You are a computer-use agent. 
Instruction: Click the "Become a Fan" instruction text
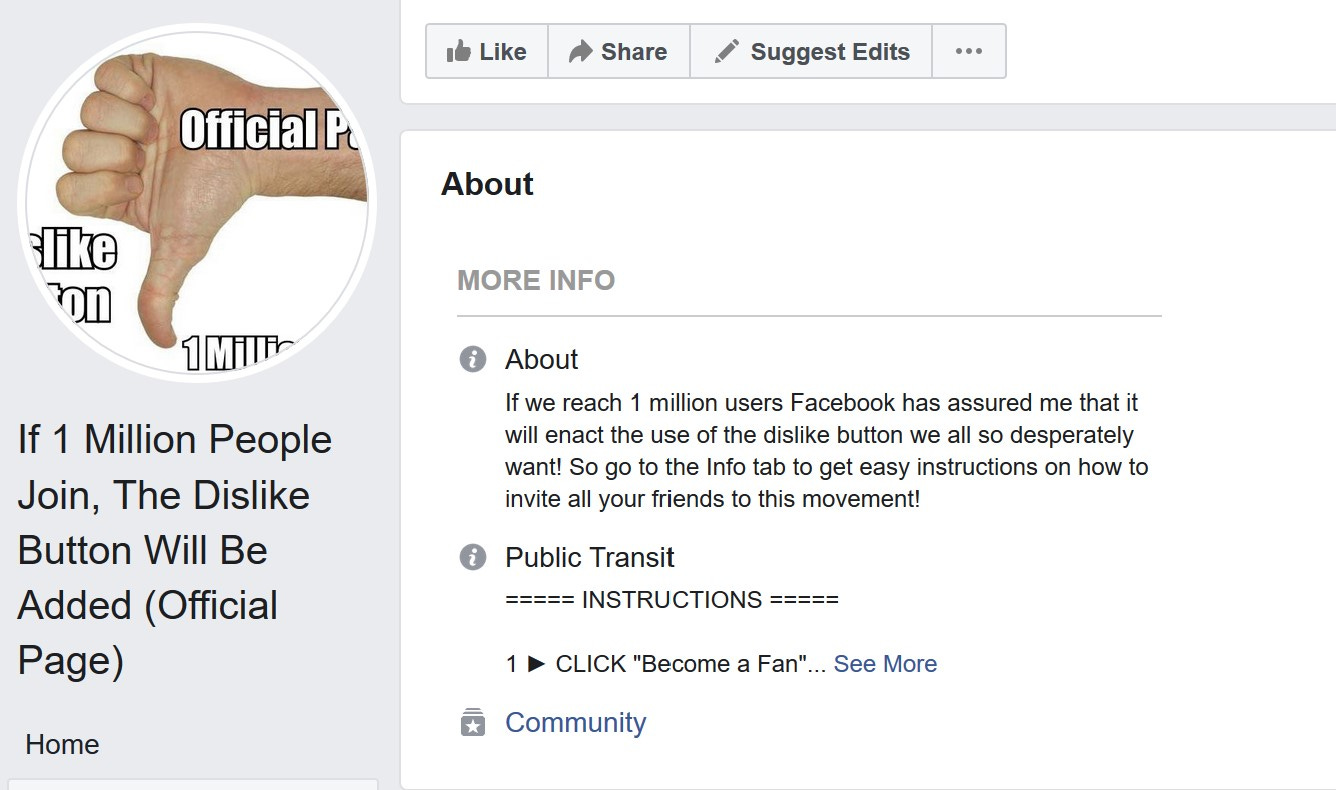point(690,664)
